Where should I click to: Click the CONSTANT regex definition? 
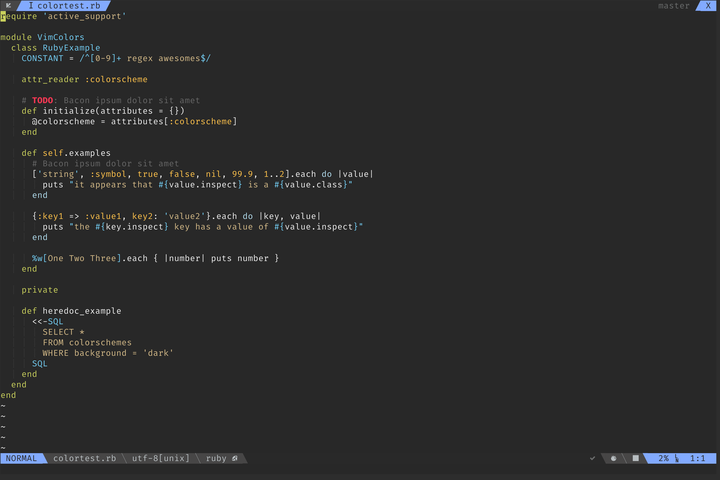pos(116,58)
